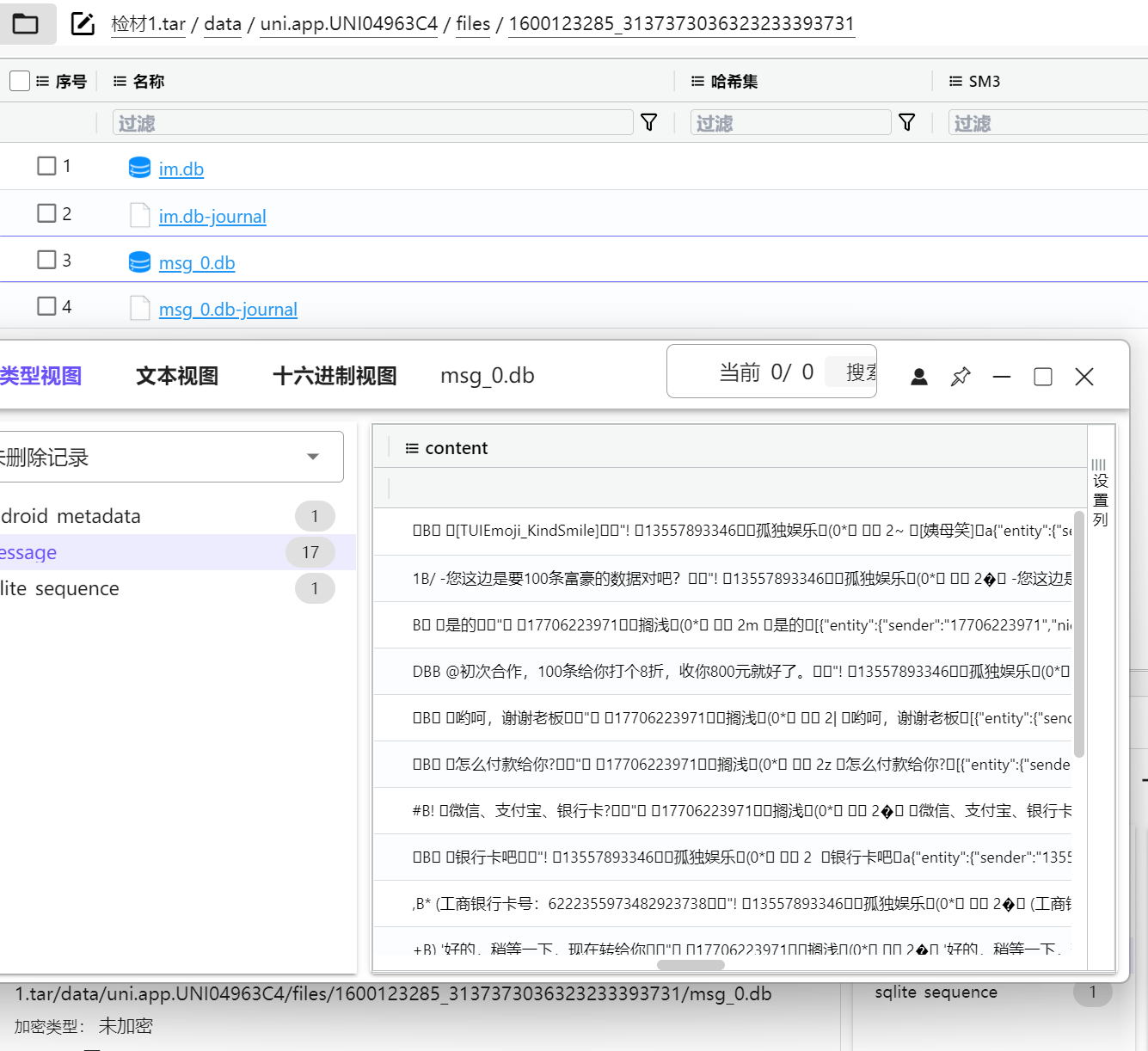Screen dimensions: 1148x1051
Task: Open the im.db file link
Action: click(x=181, y=169)
